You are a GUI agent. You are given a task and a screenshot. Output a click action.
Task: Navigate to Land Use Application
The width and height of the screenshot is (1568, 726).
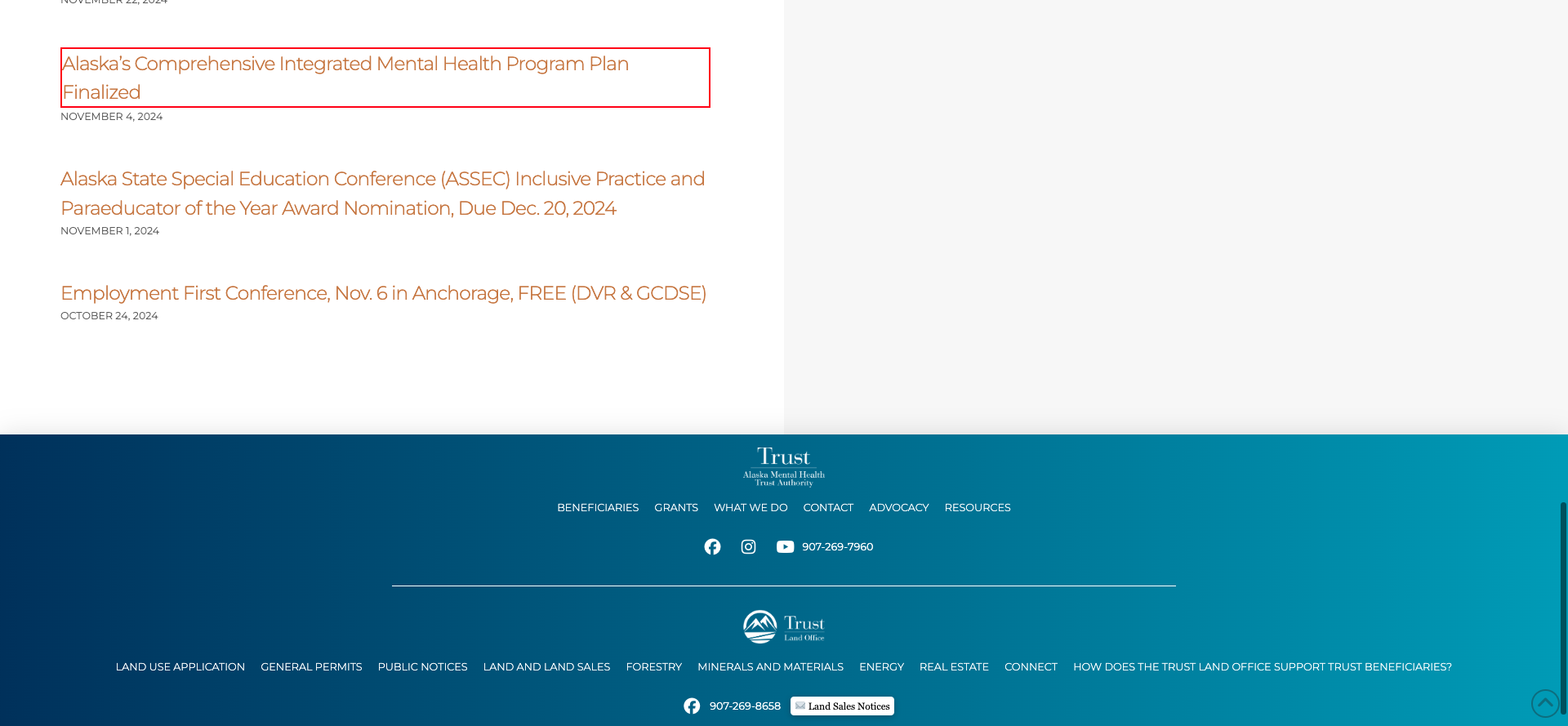click(180, 667)
